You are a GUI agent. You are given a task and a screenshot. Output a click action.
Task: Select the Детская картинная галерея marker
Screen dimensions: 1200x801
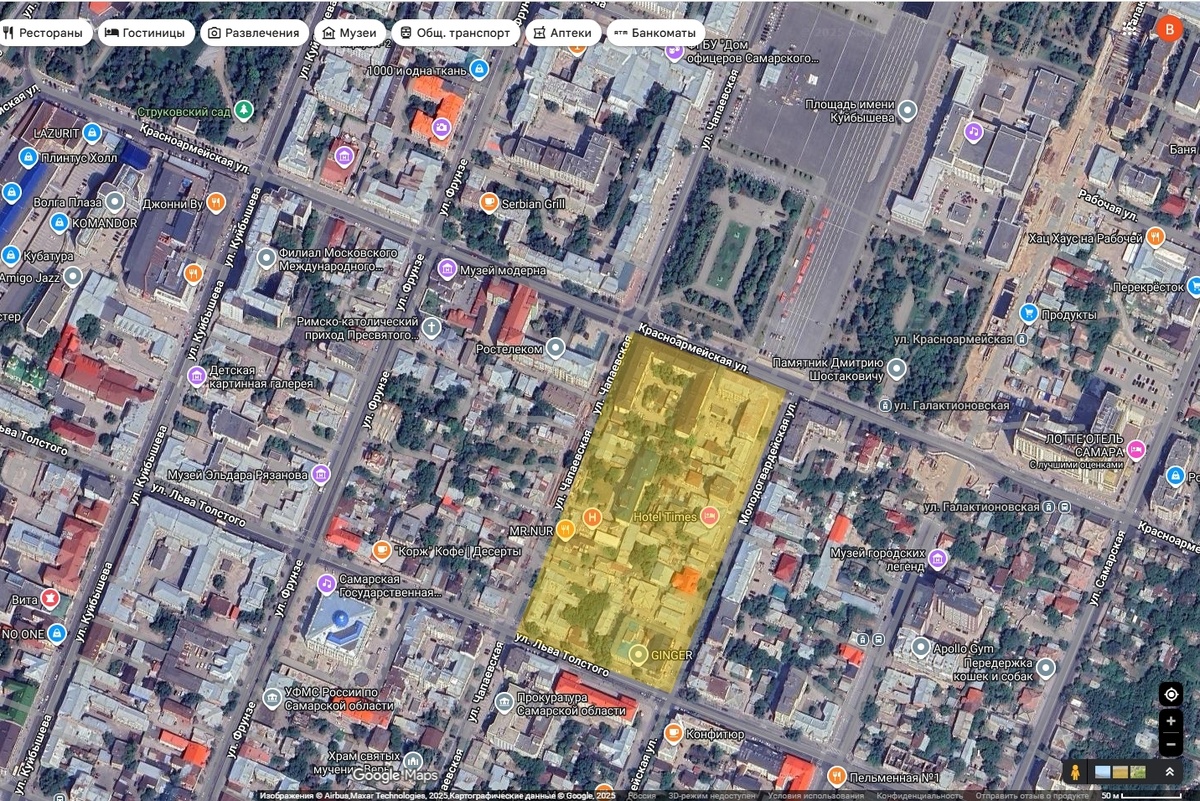pos(196,375)
